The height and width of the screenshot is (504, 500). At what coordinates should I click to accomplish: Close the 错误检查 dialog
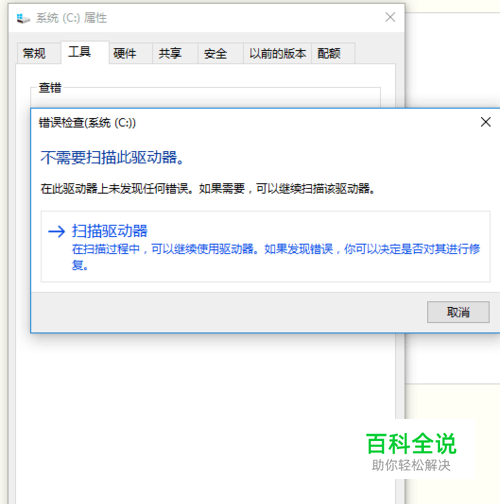pyautogui.click(x=486, y=122)
